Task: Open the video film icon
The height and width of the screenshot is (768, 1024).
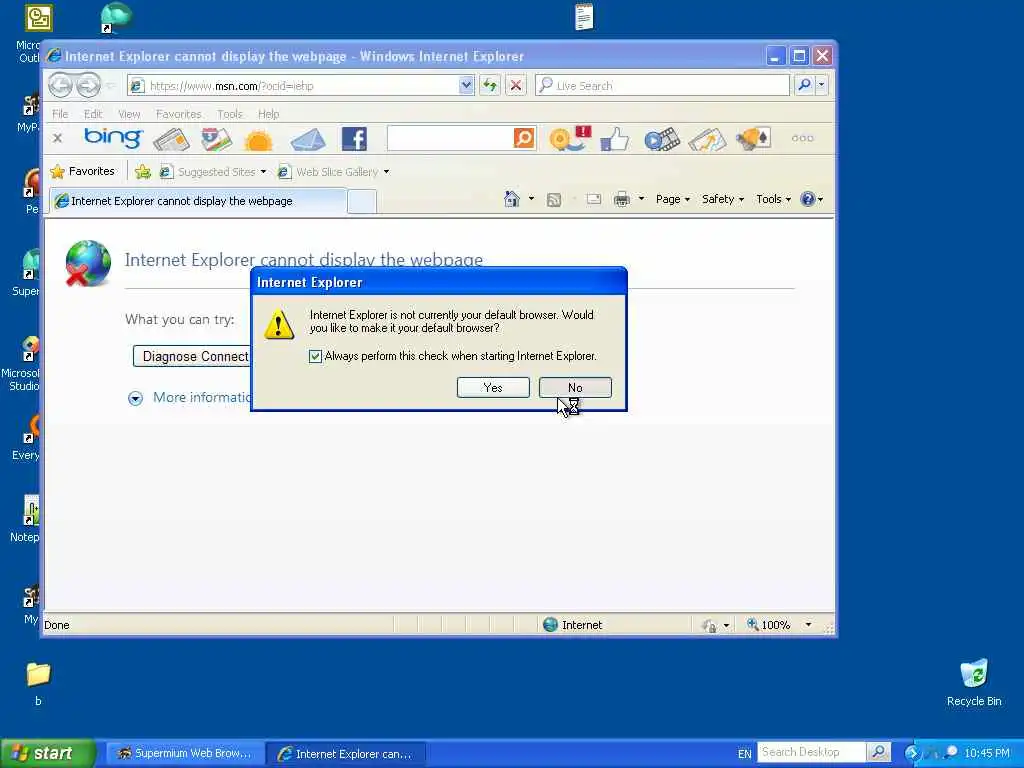Action: point(662,139)
